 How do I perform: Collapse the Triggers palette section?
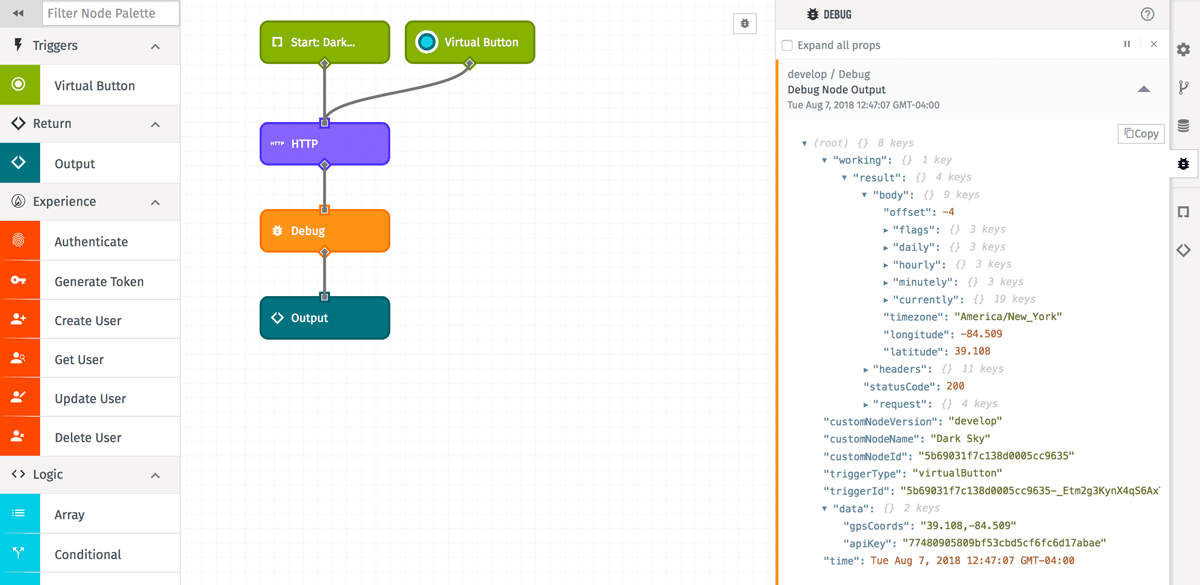click(x=155, y=46)
